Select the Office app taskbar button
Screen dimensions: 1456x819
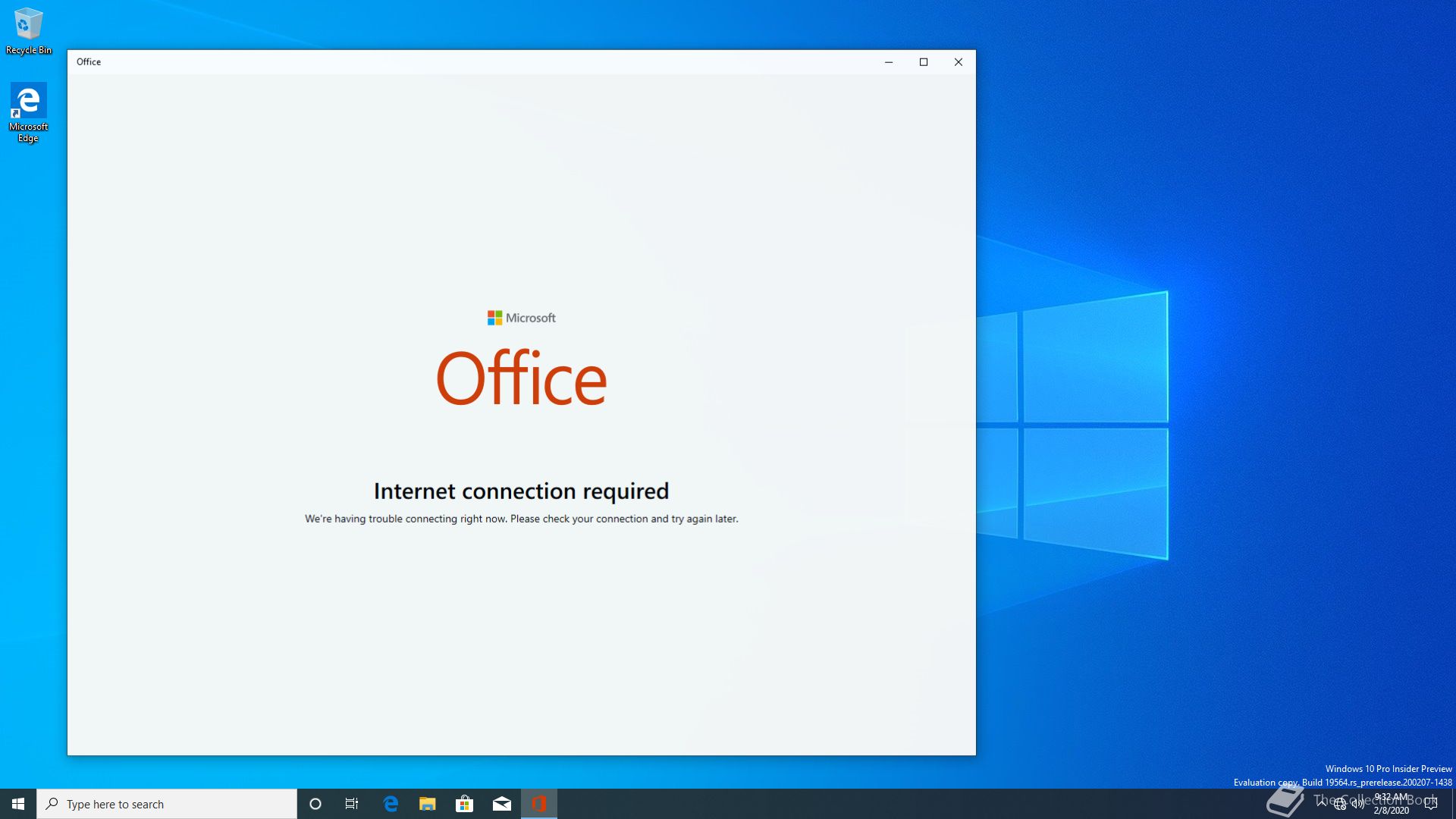click(x=539, y=804)
